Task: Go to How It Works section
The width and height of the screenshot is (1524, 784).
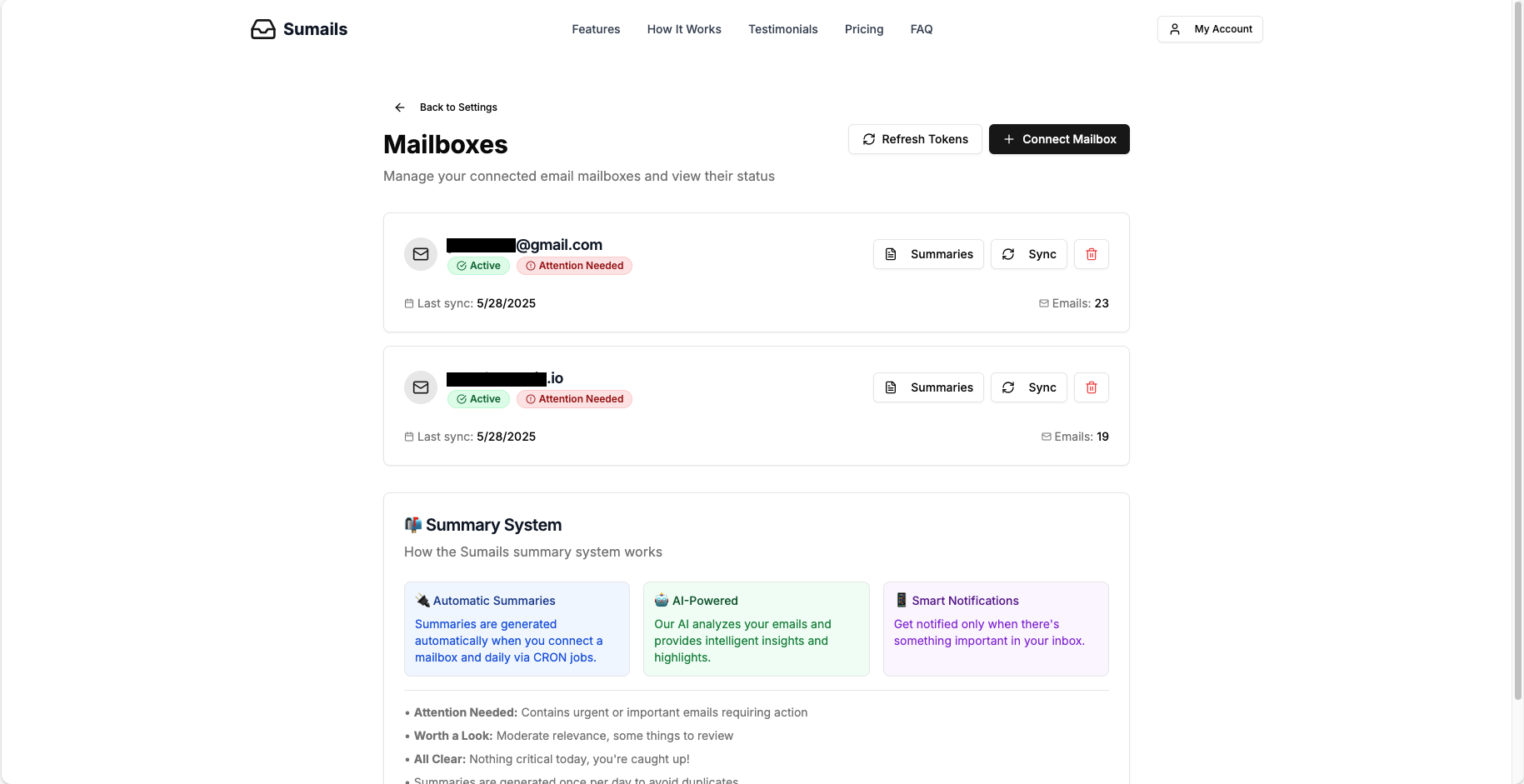Action: 684,29
